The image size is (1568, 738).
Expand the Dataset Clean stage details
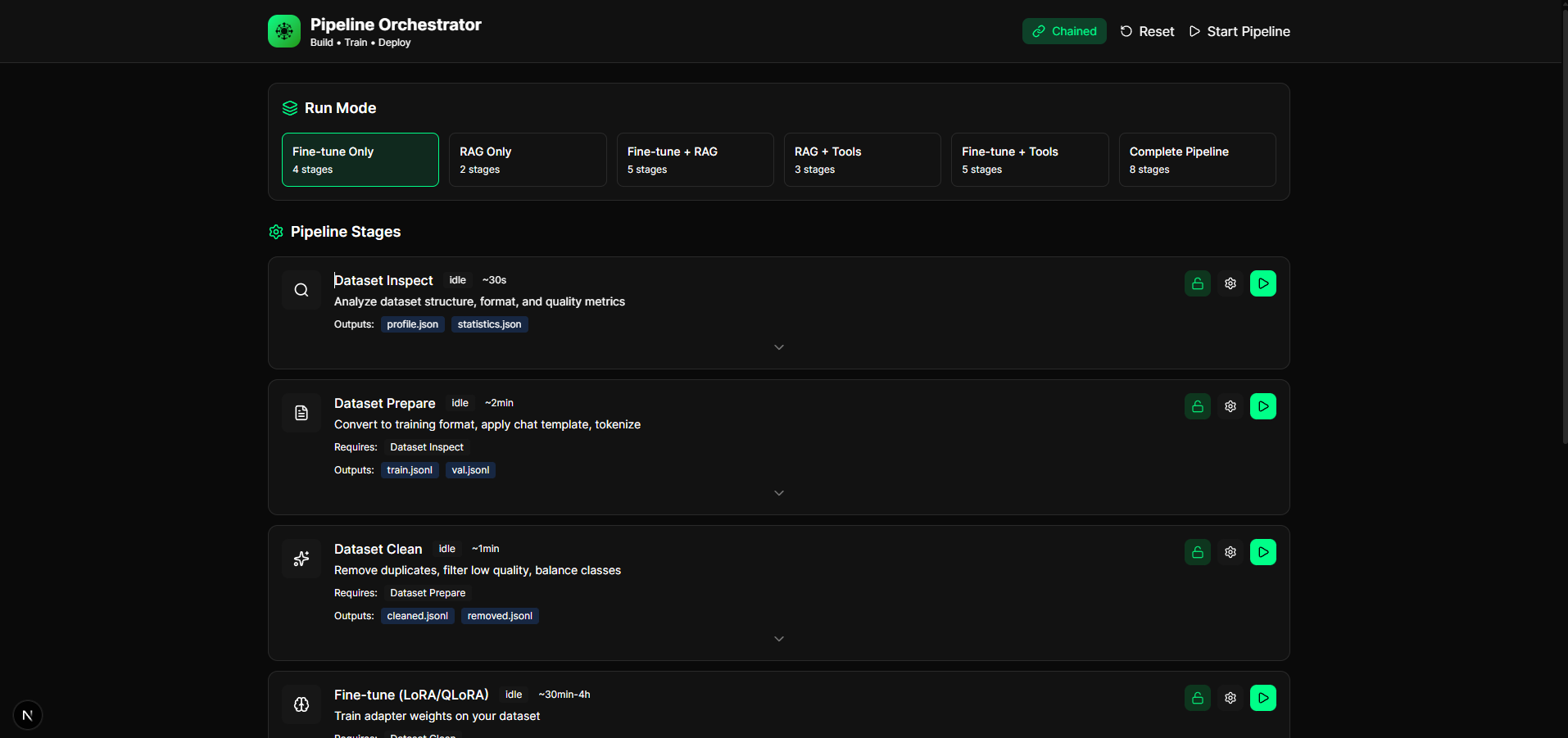pyautogui.click(x=778, y=639)
